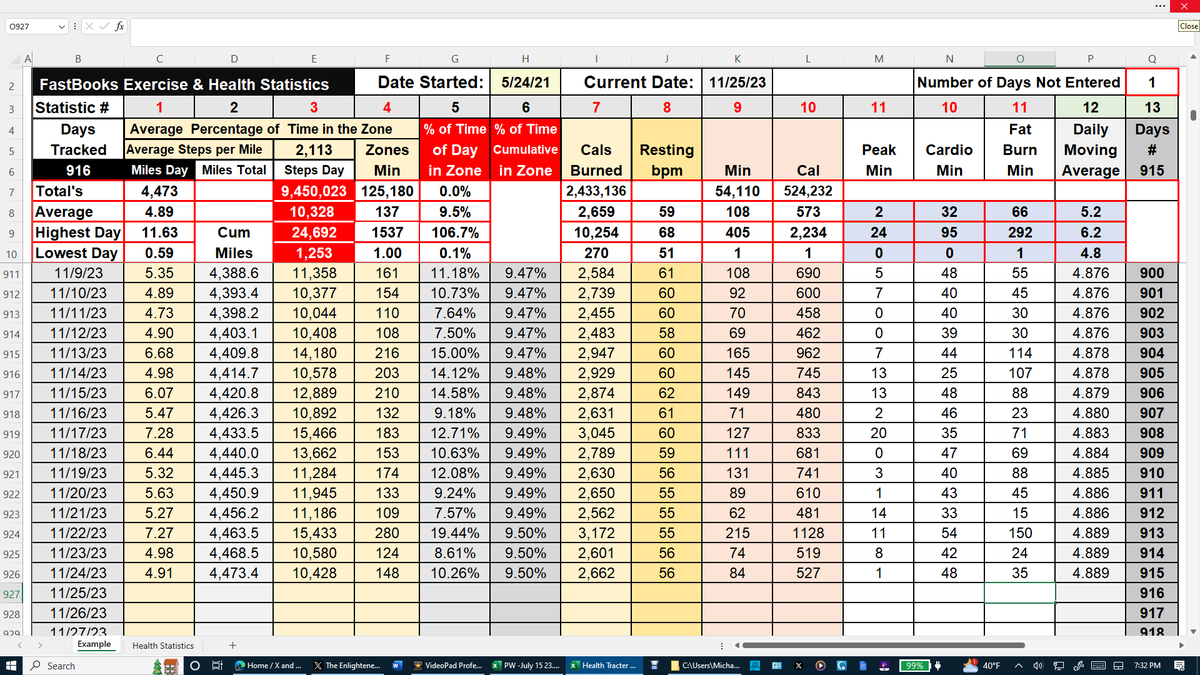Click the vertical scrollbar down arrow
Viewport: 1200px width, 675px height.
point(1192,631)
